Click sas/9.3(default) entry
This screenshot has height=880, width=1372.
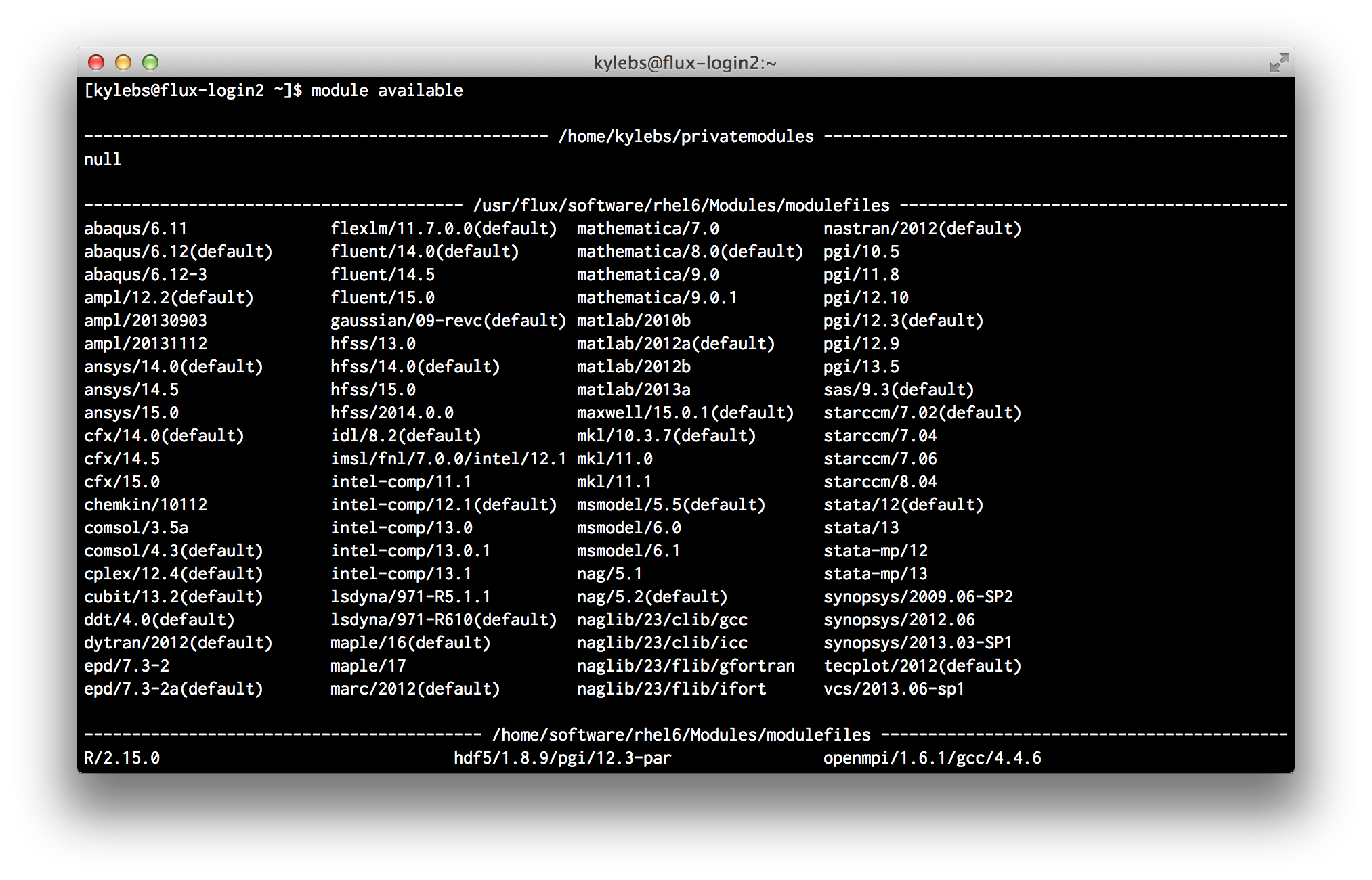point(899,389)
